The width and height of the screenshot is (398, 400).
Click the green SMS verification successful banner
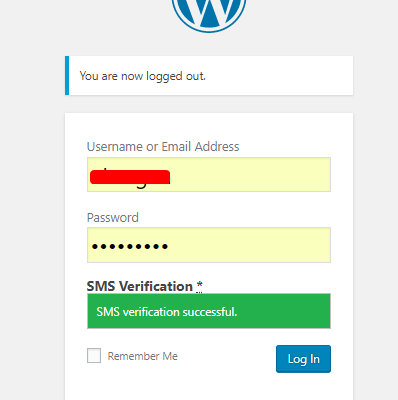tap(209, 311)
